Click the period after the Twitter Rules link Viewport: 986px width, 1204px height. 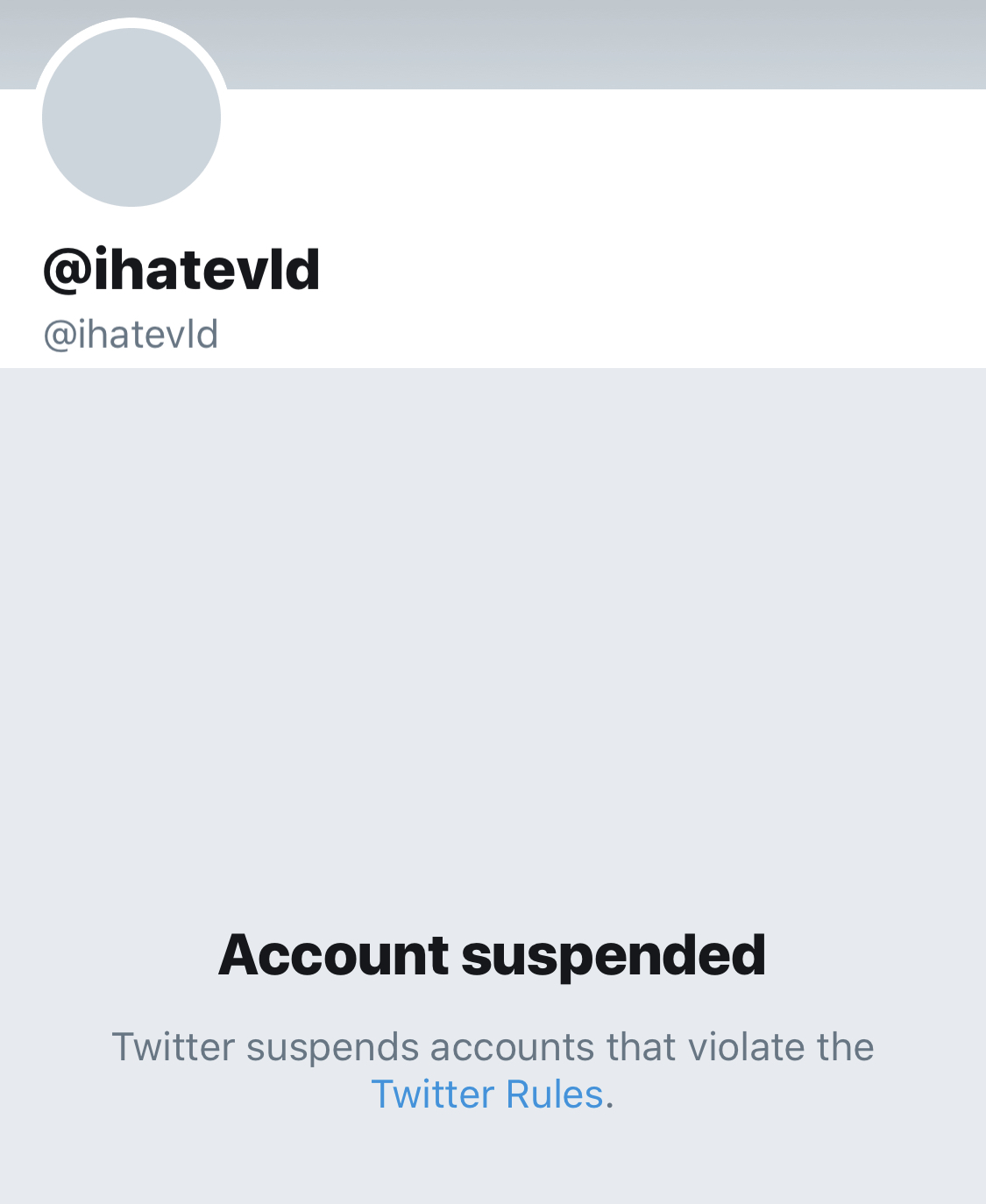tap(609, 1106)
